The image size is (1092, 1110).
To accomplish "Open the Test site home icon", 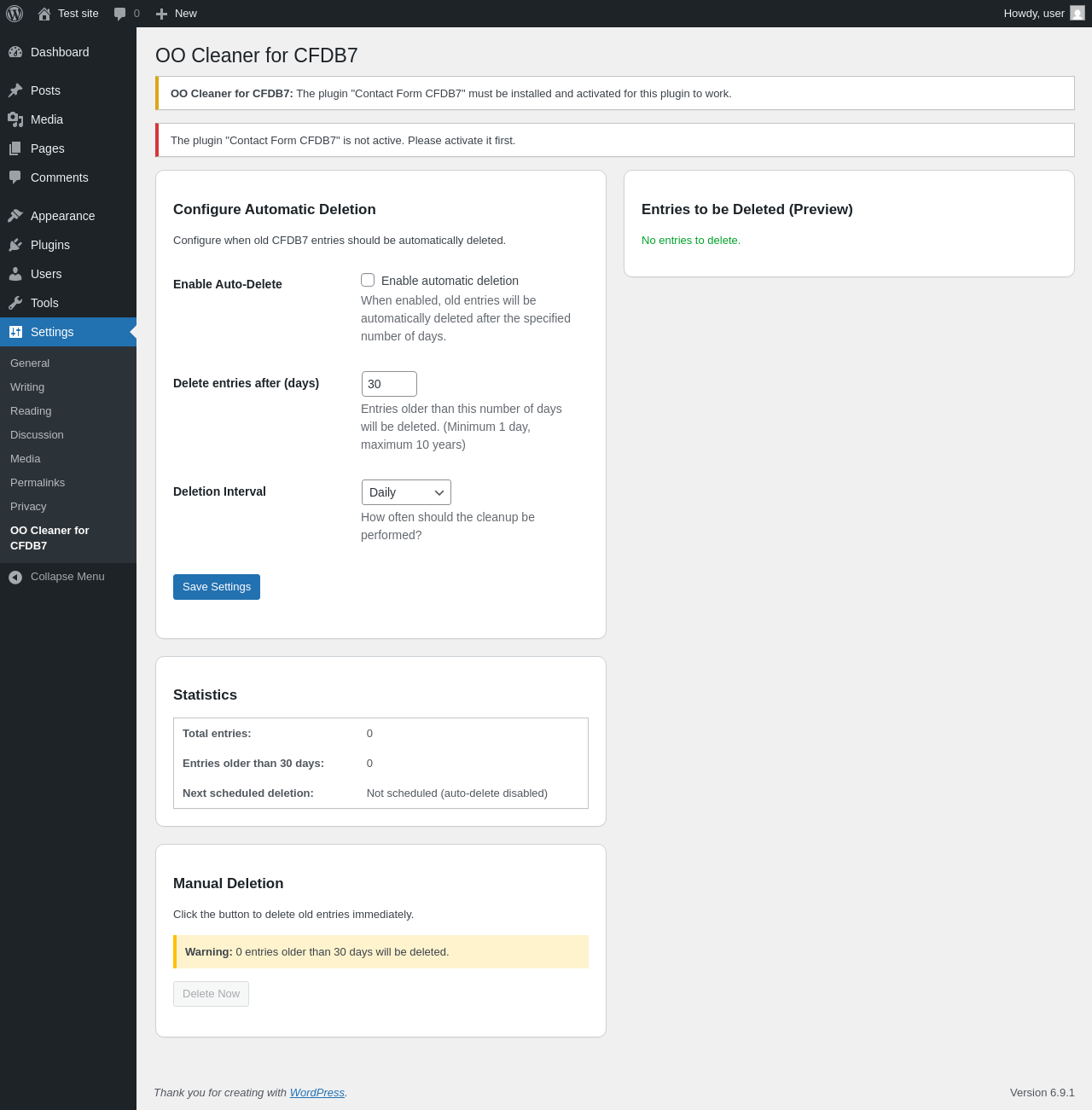I will [44, 14].
